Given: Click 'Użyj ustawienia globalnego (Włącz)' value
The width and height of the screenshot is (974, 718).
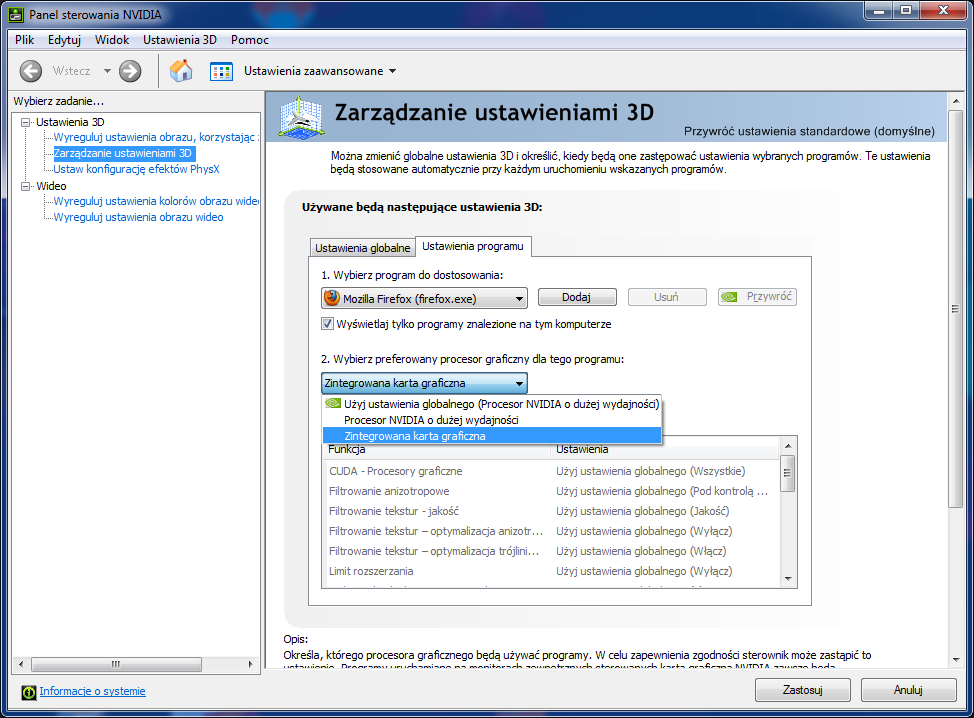Looking at the screenshot, I should (640, 551).
